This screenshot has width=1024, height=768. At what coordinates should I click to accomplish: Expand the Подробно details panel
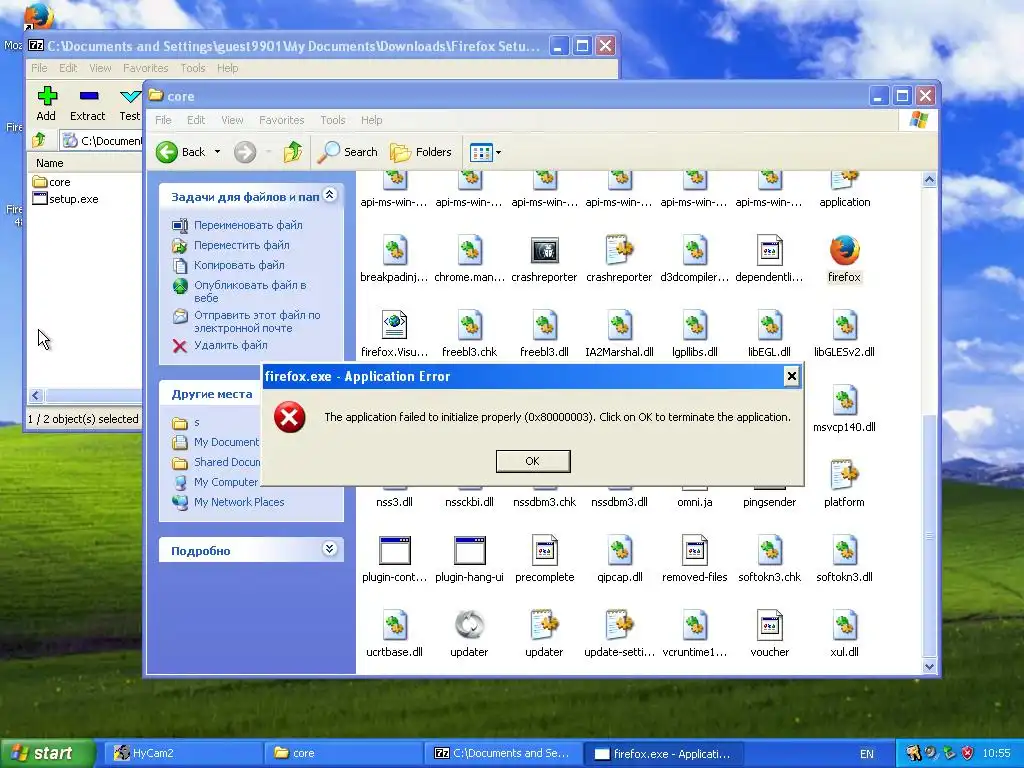[x=330, y=549]
